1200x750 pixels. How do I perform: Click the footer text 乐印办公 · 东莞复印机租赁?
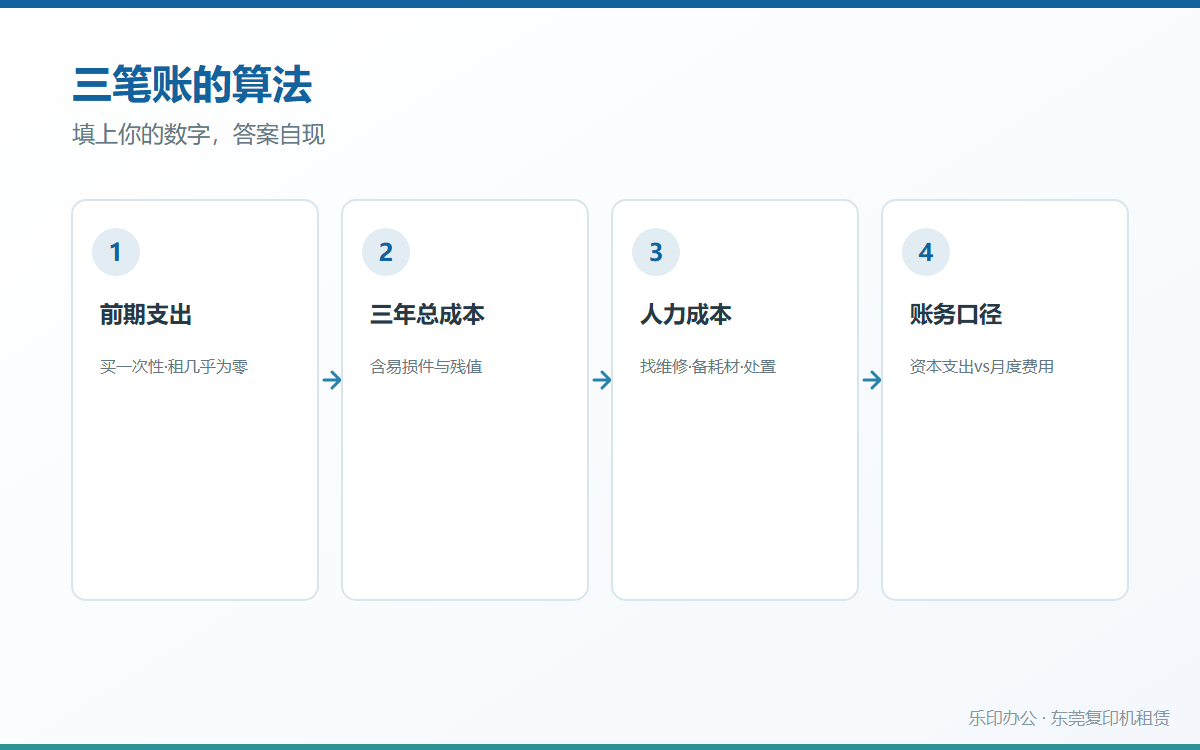[x=1069, y=718]
